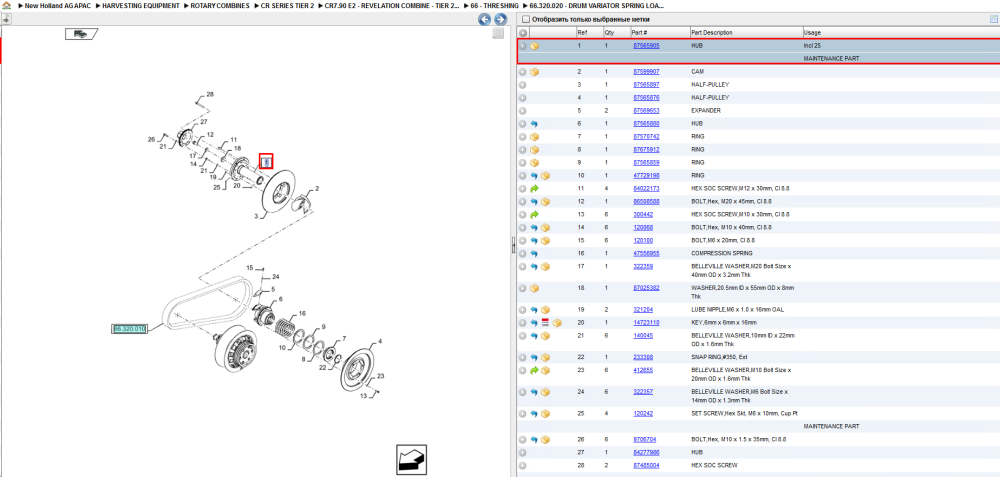Click the Usage column header
The width and height of the screenshot is (1000, 477).
[x=812, y=33]
